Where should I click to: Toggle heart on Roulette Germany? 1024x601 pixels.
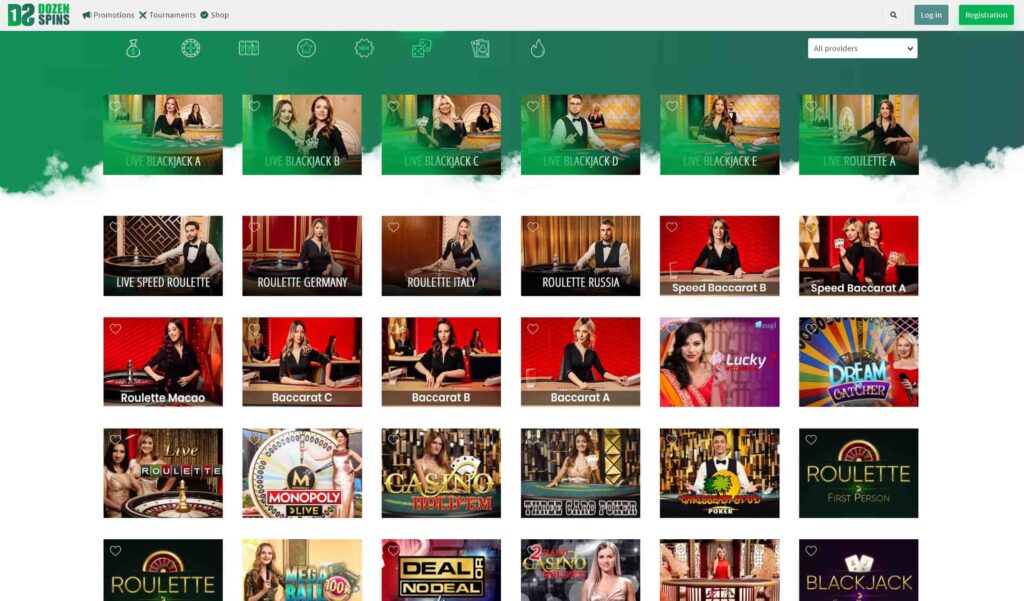[255, 227]
